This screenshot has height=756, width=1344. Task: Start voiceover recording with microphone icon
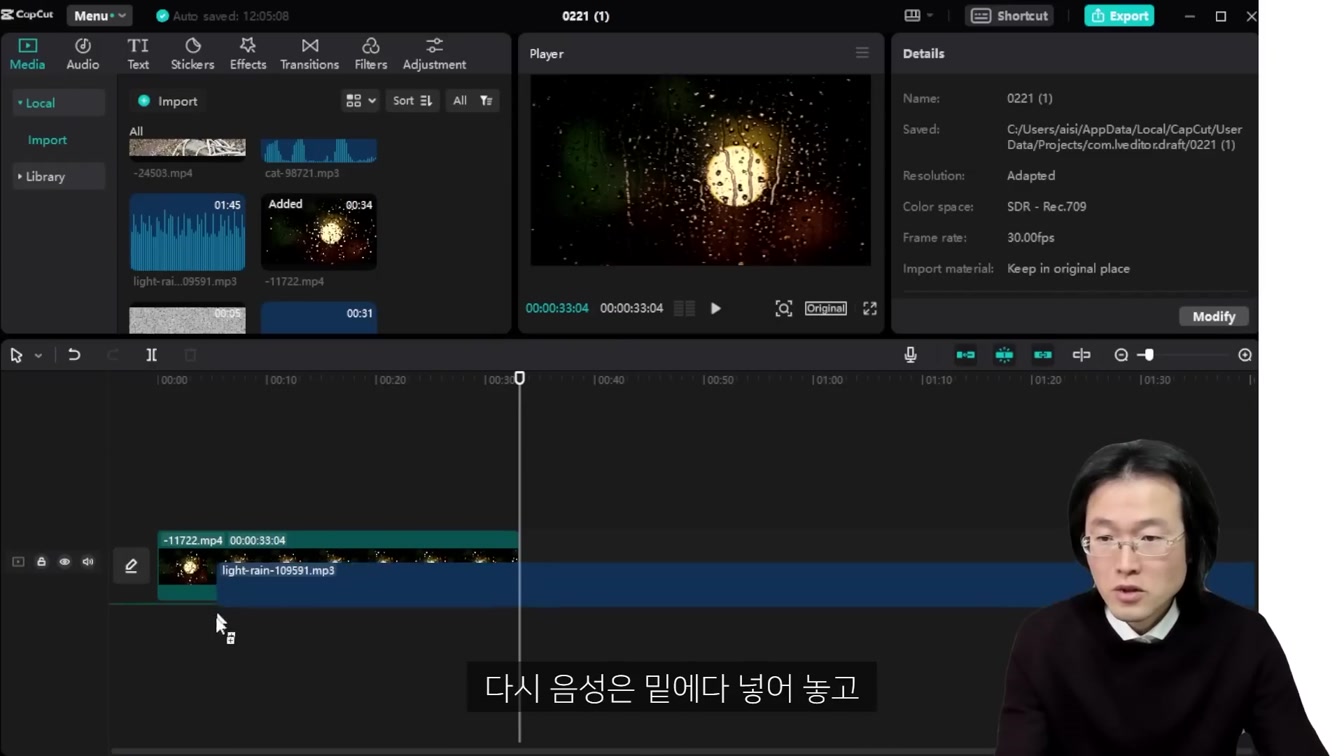(910, 355)
